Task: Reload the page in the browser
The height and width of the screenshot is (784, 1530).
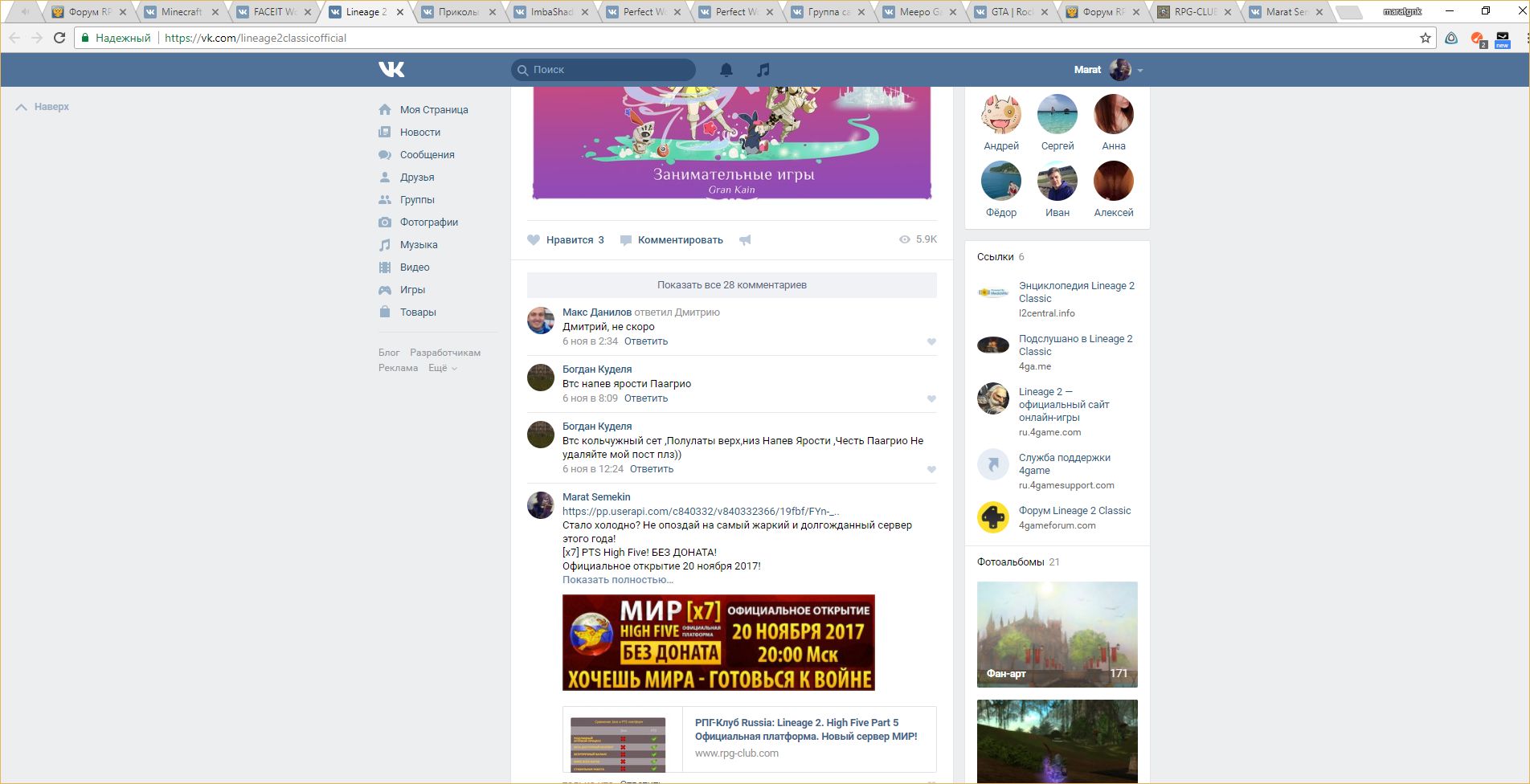Action: pos(59,38)
